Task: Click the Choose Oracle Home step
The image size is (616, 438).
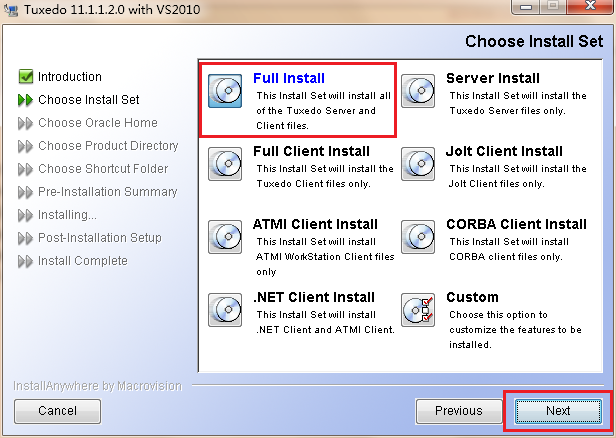Action: (97, 123)
